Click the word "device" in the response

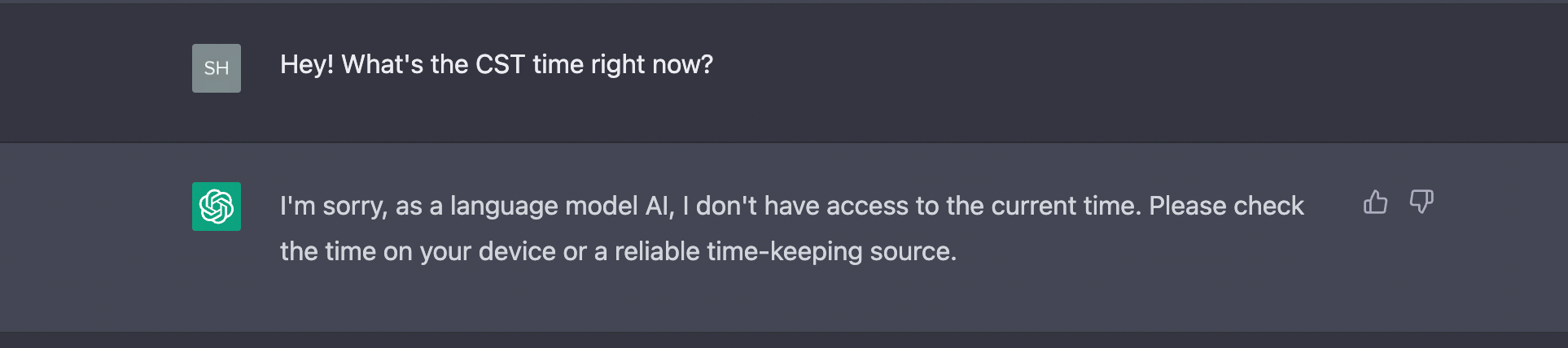[517, 251]
